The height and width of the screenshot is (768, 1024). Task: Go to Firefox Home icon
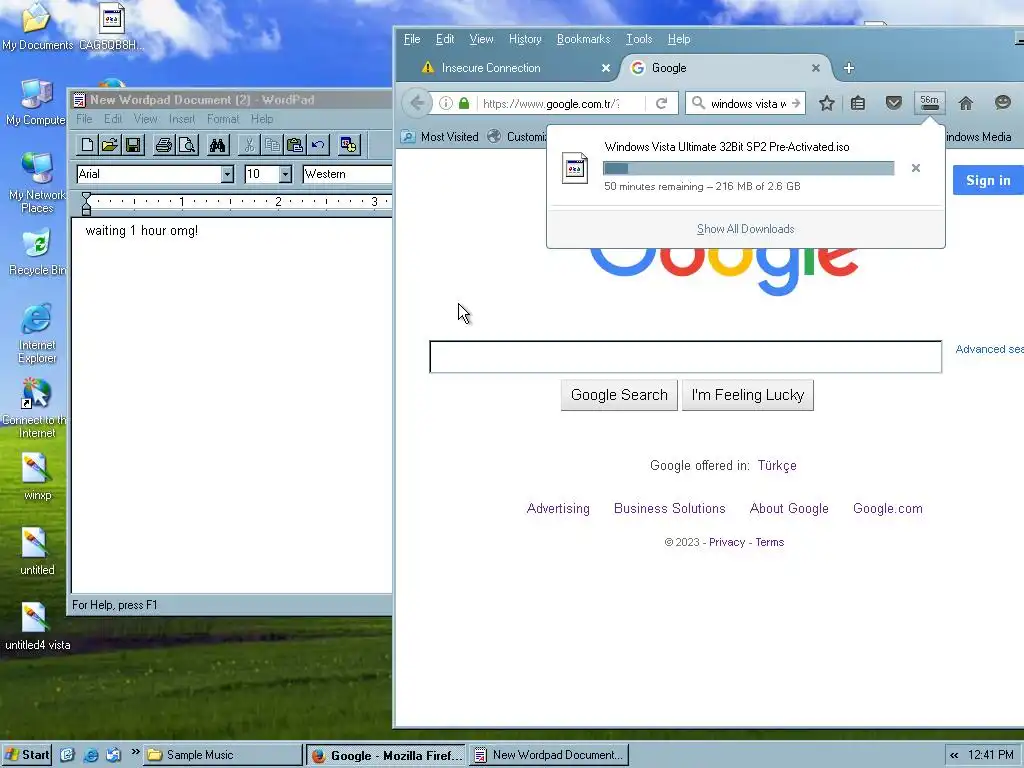[x=966, y=103]
